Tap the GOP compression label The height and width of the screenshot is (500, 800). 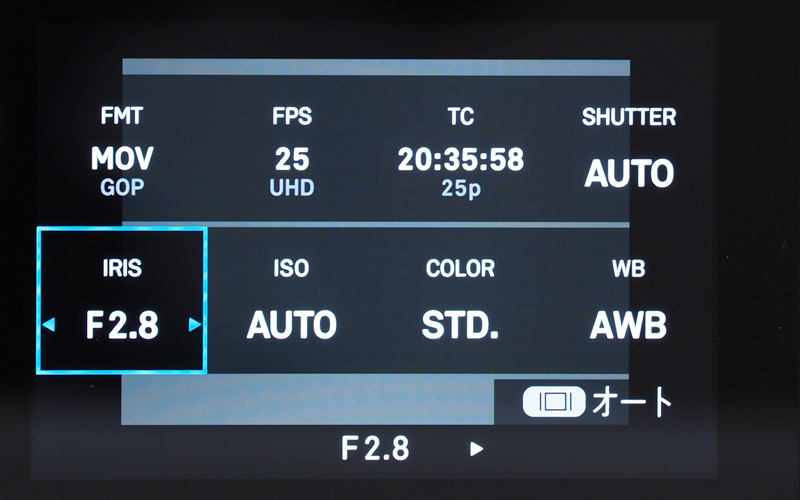click(x=122, y=188)
